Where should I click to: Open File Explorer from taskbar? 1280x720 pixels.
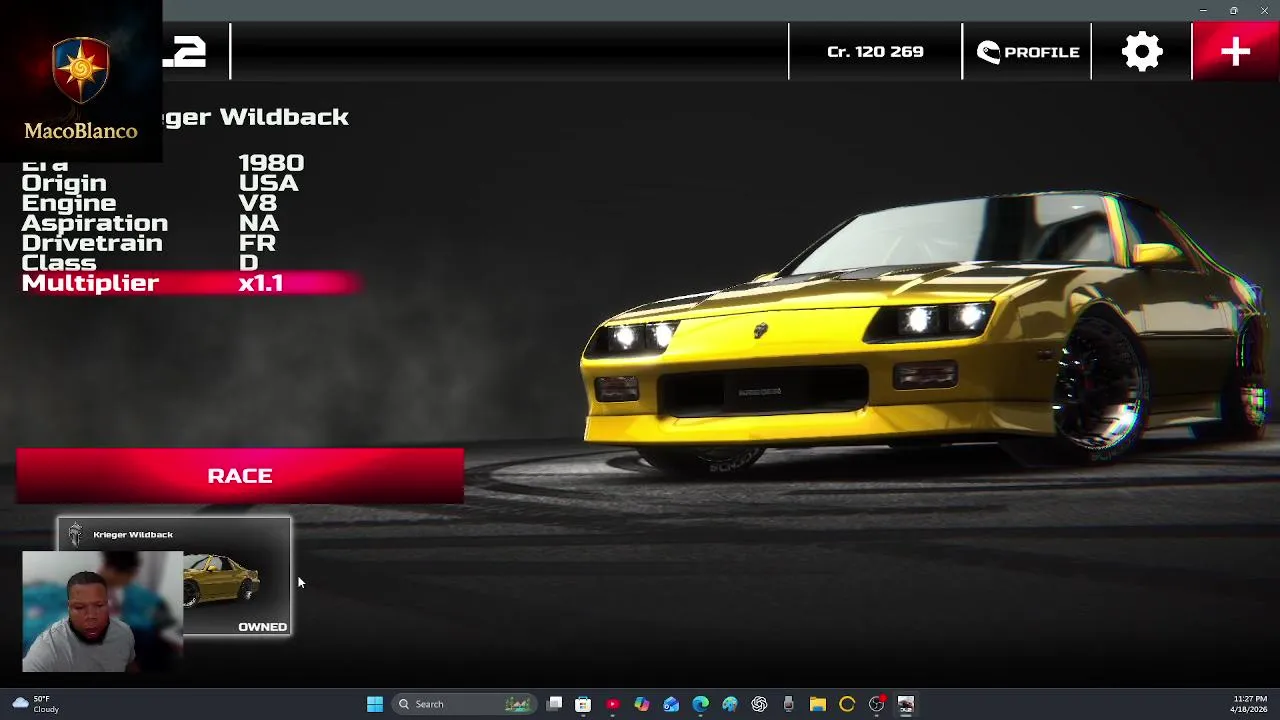pyautogui.click(x=817, y=704)
